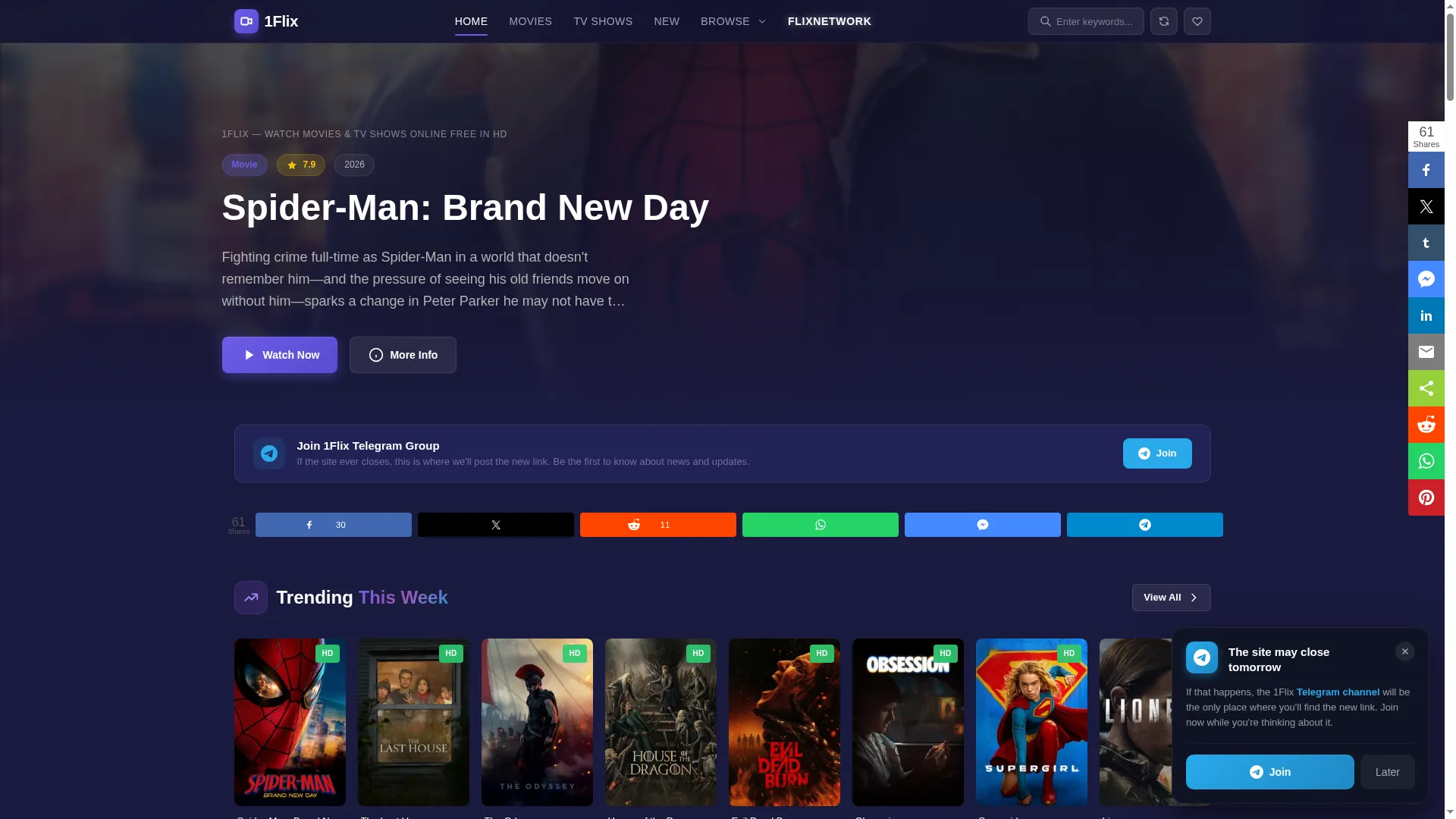Click the 7.9 rating badge
Image resolution: width=1456 pixels, height=819 pixels.
click(x=301, y=165)
